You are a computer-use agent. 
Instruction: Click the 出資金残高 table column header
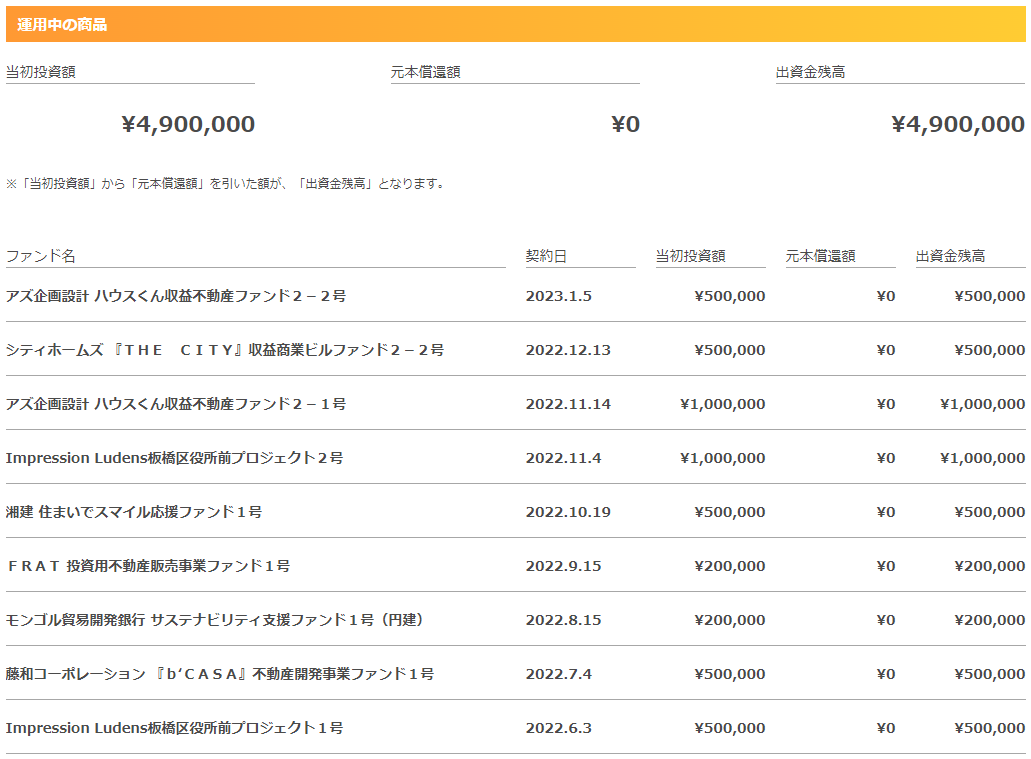951,256
